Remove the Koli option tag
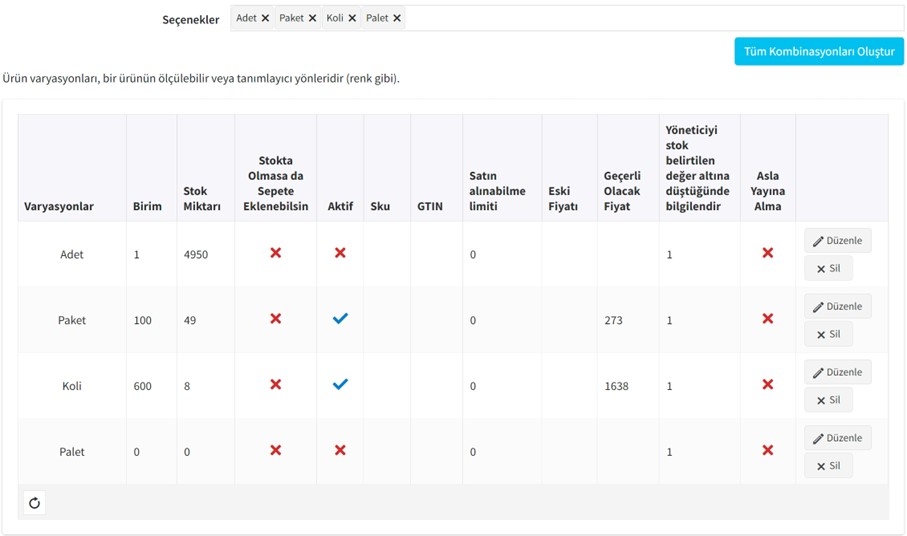The width and height of the screenshot is (907, 536). click(x=352, y=19)
